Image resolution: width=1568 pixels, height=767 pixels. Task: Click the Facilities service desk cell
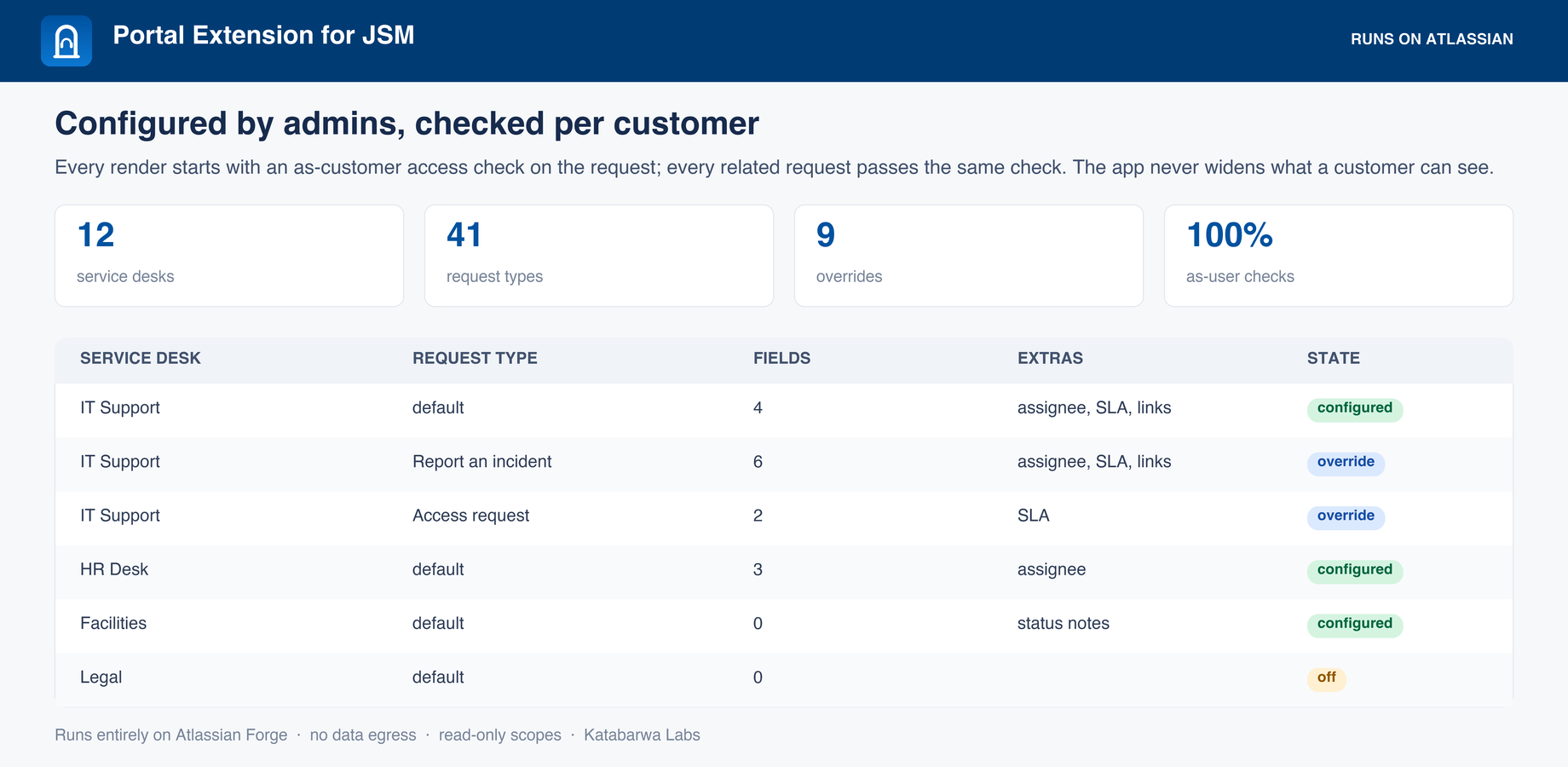113,623
